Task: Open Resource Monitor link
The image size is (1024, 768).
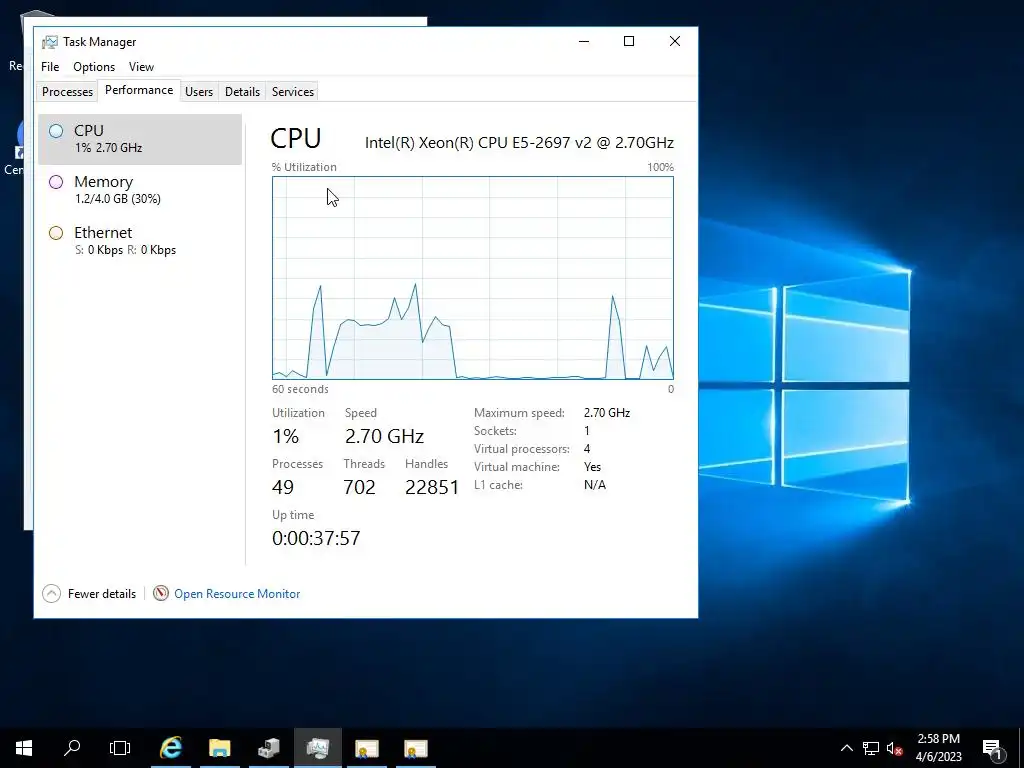Action: (x=237, y=594)
